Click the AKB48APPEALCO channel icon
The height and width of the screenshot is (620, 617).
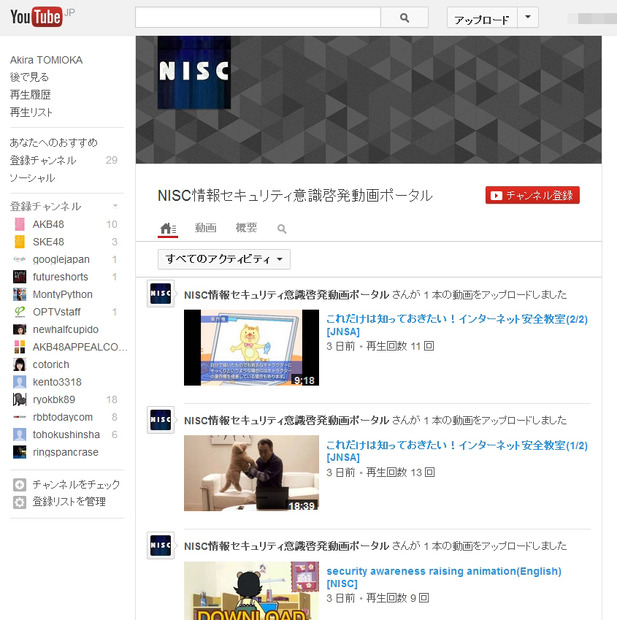(19, 347)
